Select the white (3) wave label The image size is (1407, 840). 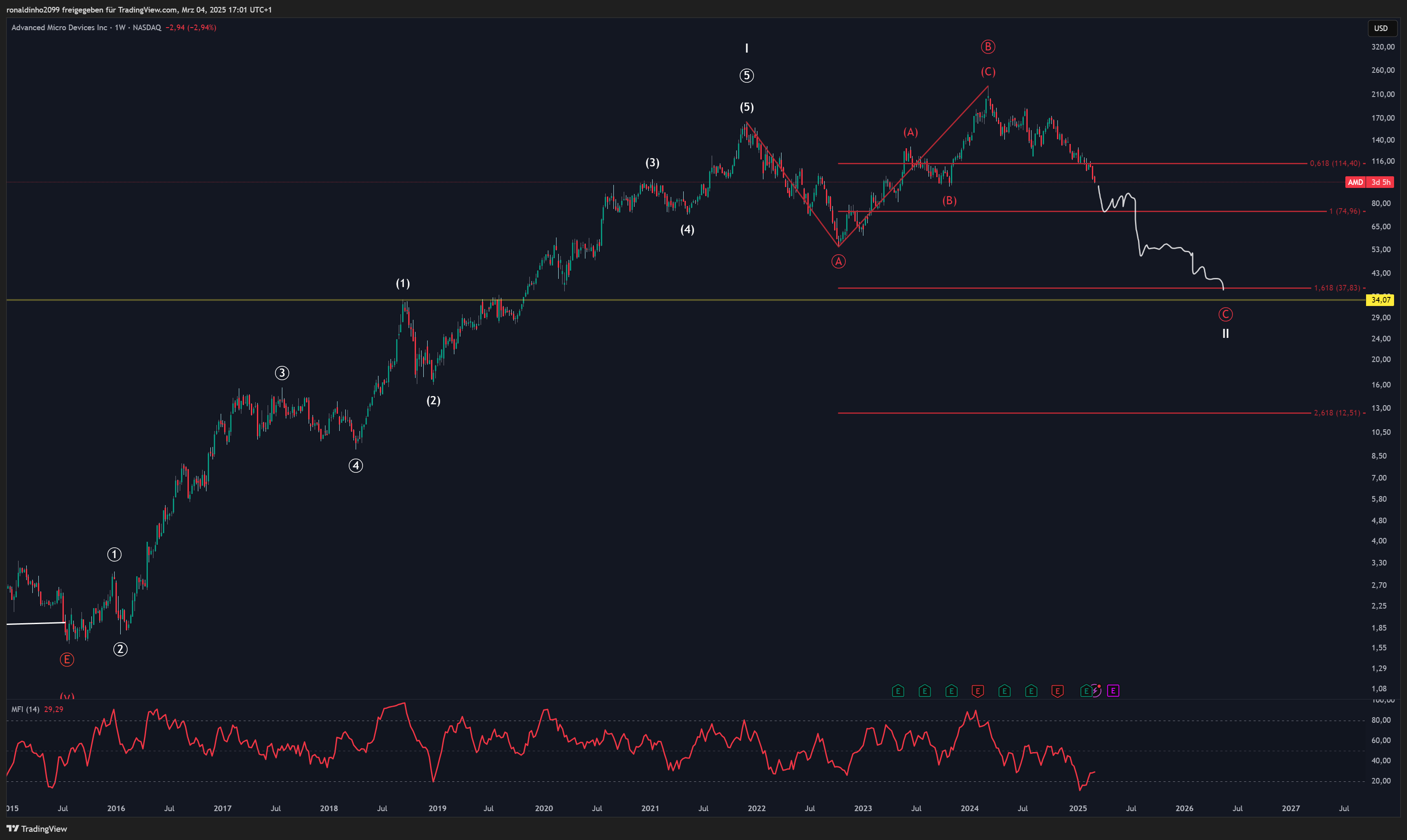(x=652, y=163)
